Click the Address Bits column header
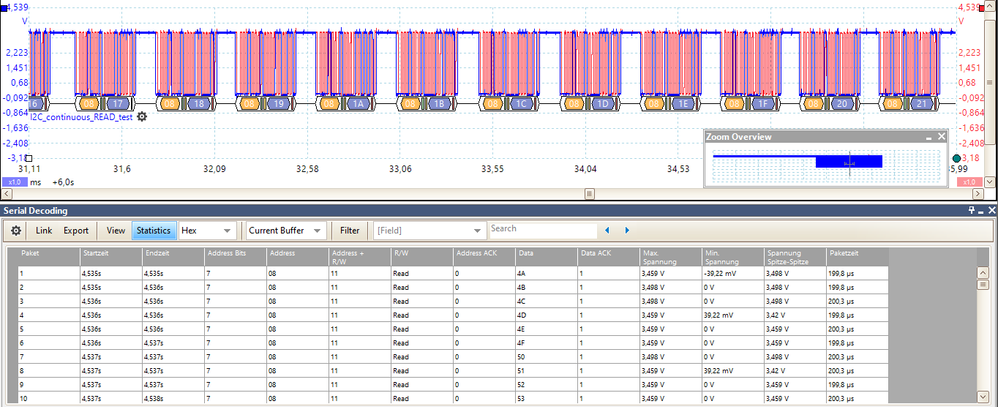Screen dimensions: 998x407 [x=236, y=257]
